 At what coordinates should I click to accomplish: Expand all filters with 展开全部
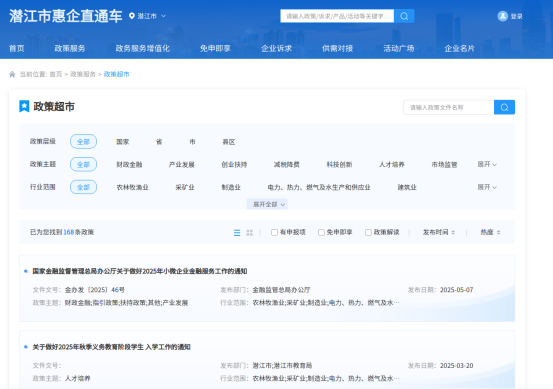click(267, 204)
